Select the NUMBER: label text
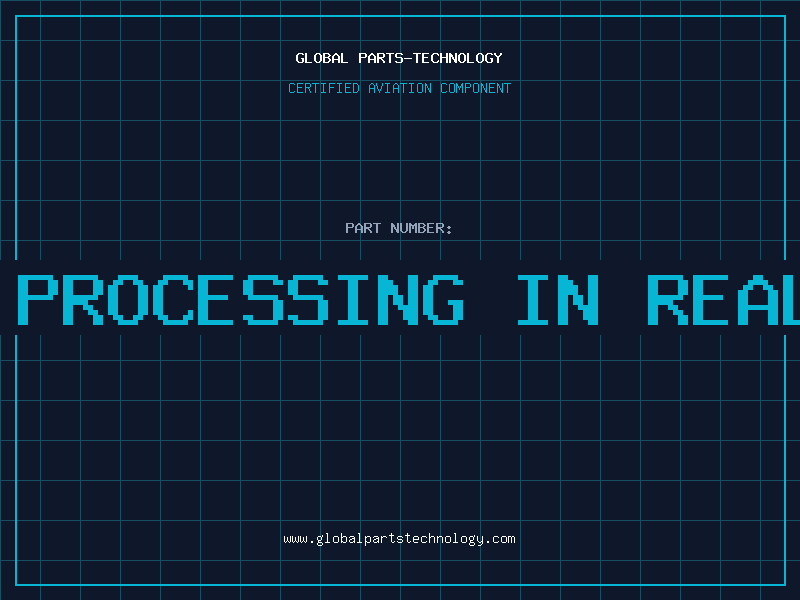This screenshot has width=800, height=600. tap(421, 228)
